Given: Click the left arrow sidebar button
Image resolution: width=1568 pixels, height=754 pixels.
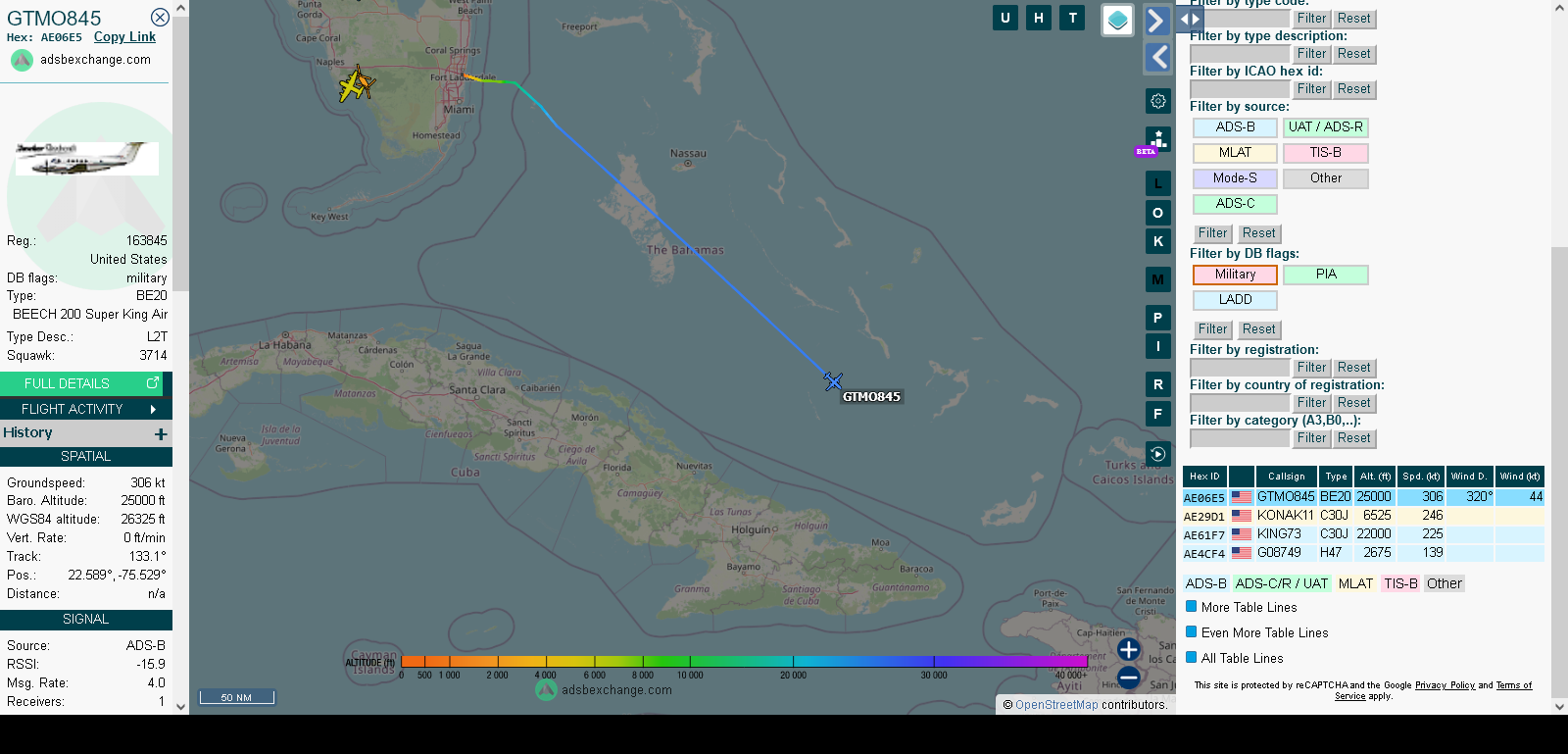Looking at the screenshot, I should click(x=1157, y=57).
